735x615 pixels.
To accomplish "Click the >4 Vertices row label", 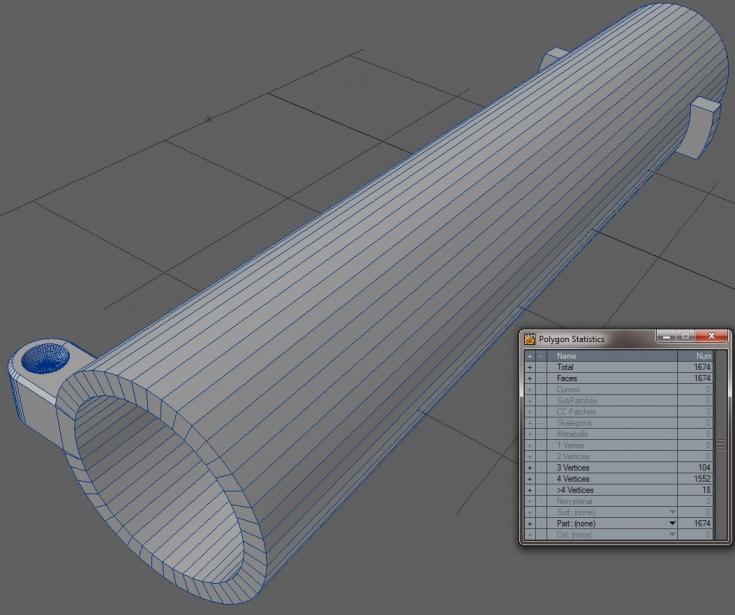I will [574, 490].
